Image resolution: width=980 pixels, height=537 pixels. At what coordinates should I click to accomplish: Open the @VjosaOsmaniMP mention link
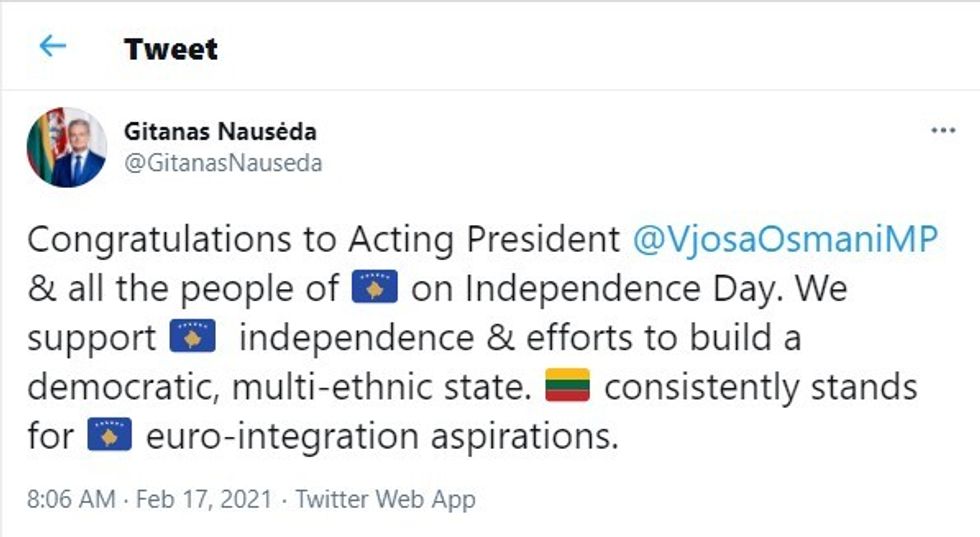787,240
